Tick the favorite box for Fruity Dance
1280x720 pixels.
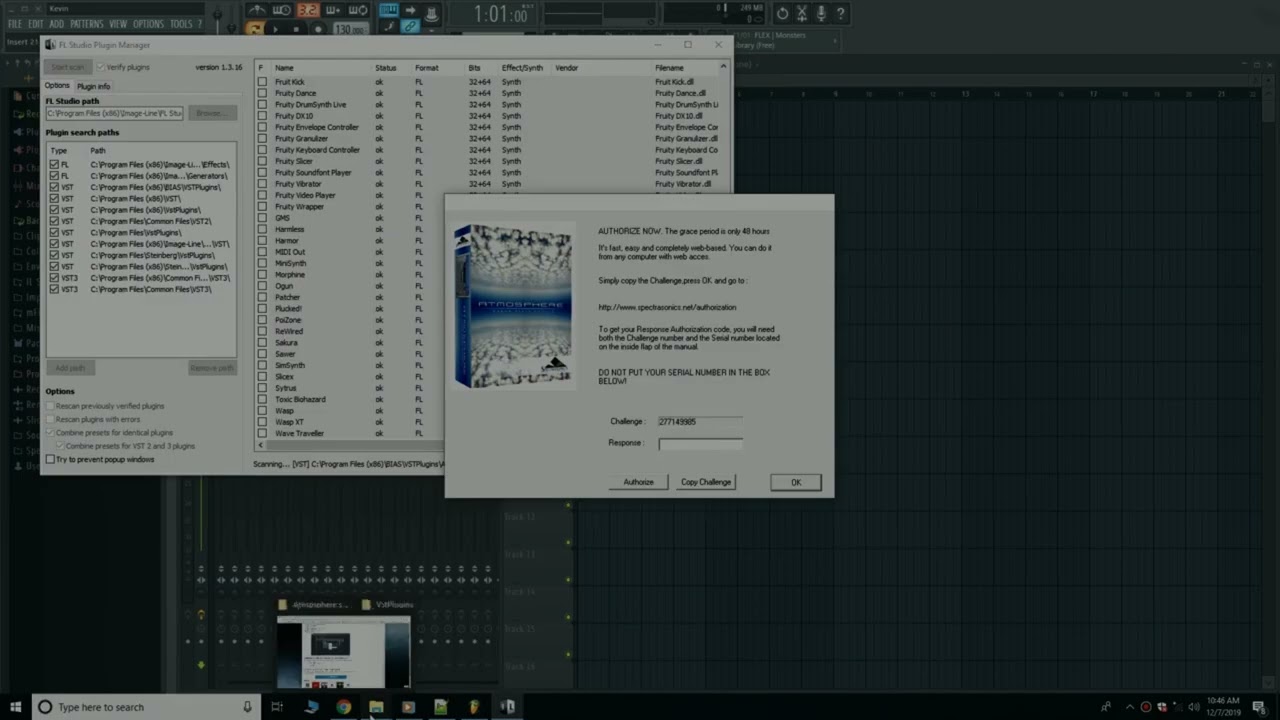262,93
